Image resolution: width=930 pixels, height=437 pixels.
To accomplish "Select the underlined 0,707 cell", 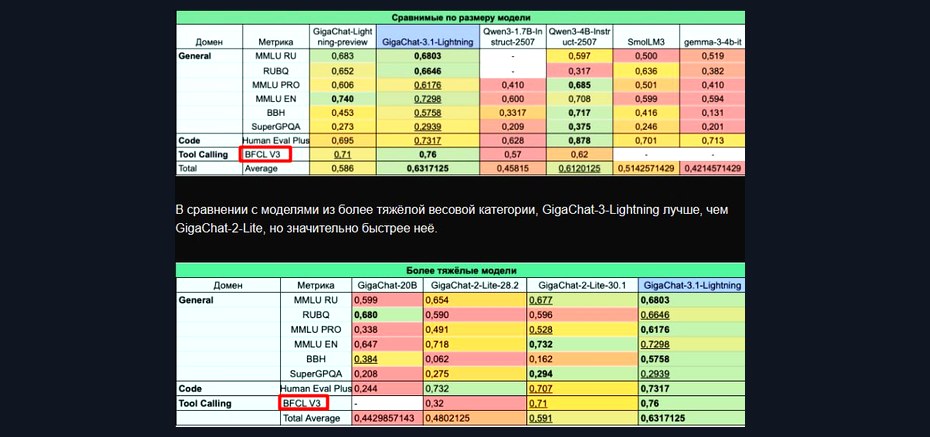I will pos(582,388).
